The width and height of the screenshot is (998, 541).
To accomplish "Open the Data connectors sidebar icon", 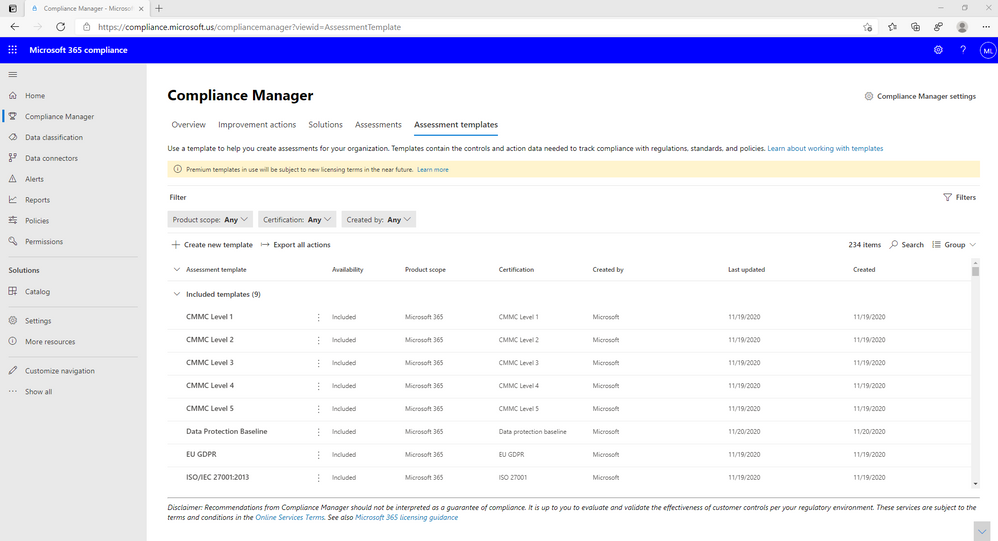I will (x=13, y=158).
